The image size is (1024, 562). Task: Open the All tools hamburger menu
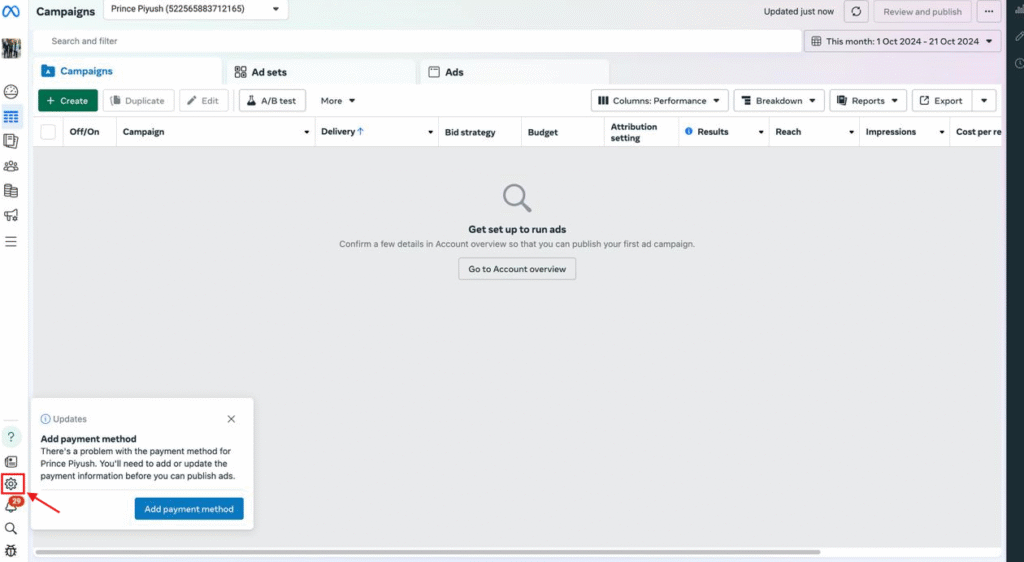click(11, 241)
